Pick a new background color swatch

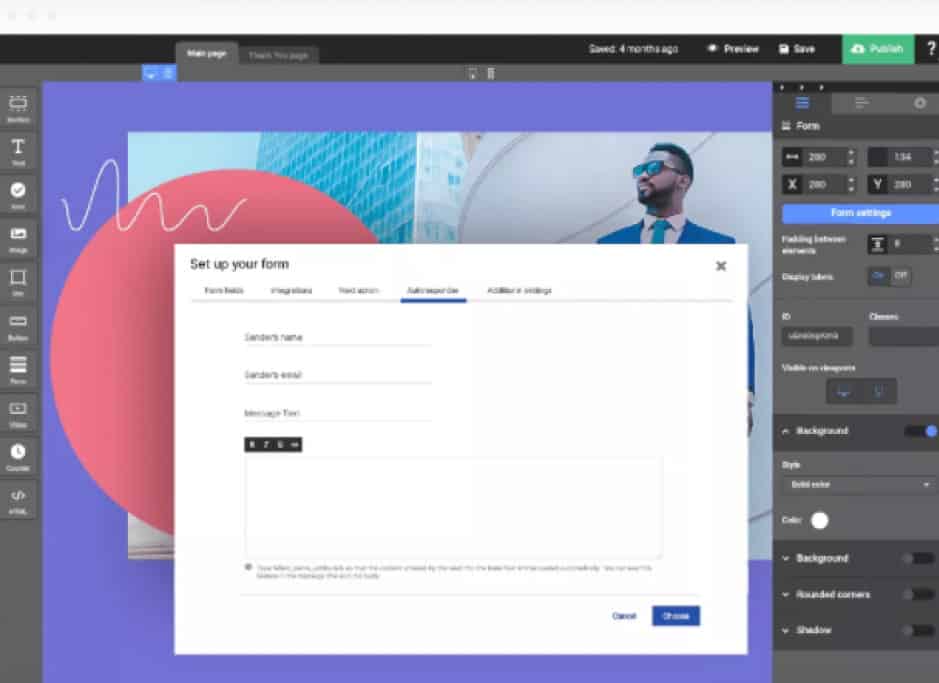(x=819, y=520)
